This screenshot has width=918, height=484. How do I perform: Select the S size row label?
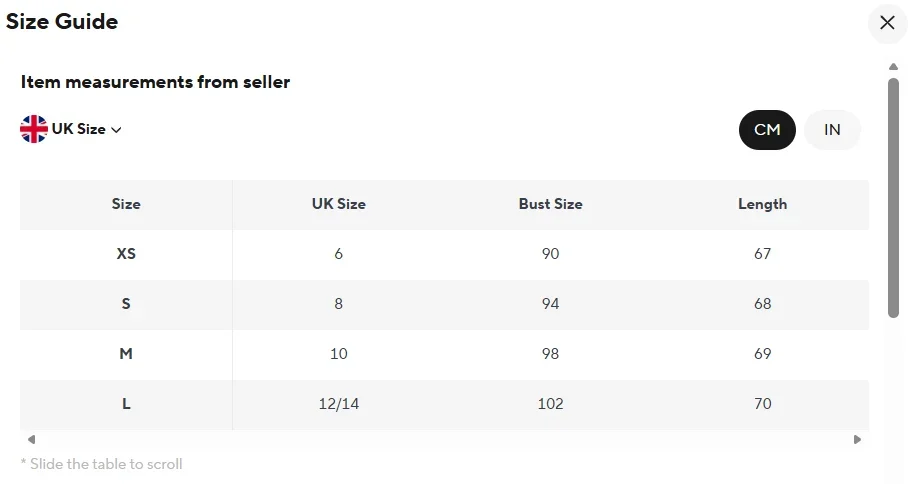point(126,304)
